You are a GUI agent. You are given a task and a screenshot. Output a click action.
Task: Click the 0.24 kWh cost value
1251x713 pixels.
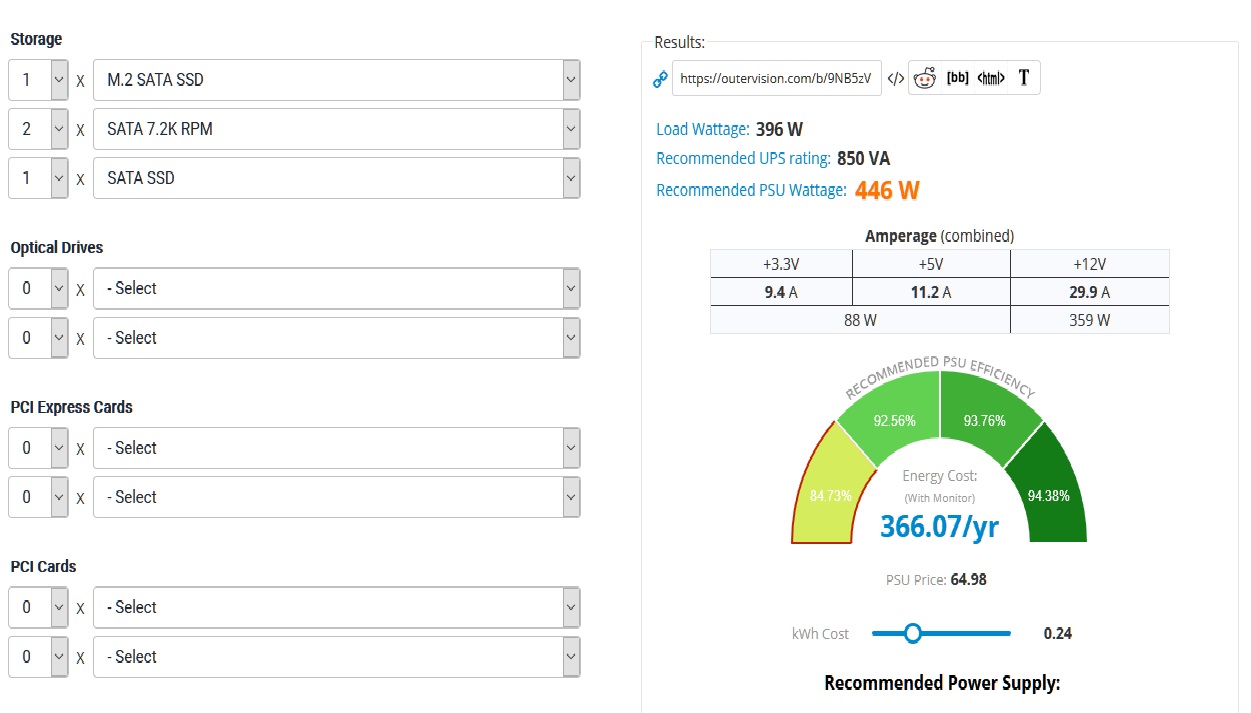(x=1058, y=633)
